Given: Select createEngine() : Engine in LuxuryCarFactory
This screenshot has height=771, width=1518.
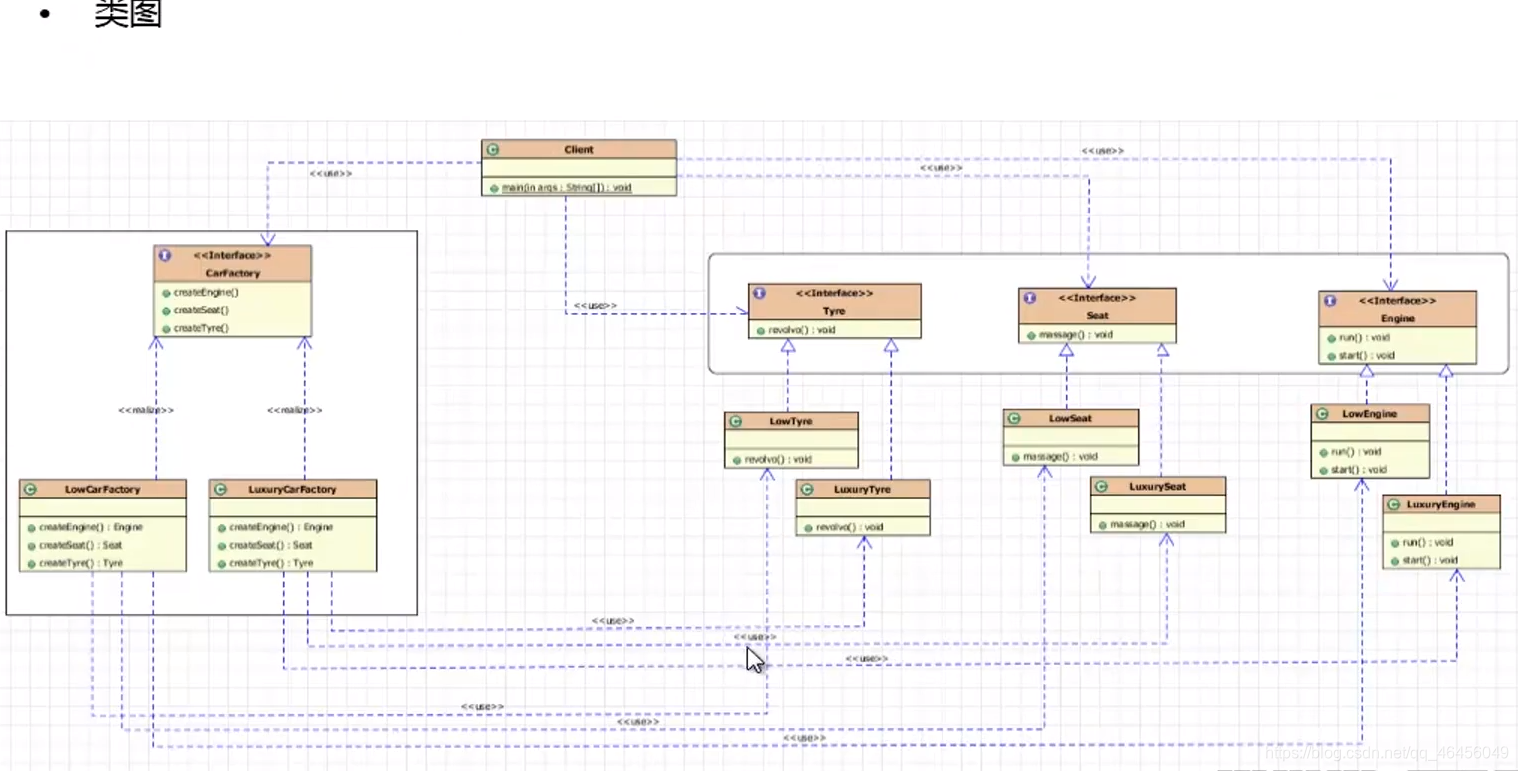Looking at the screenshot, I should point(281,527).
